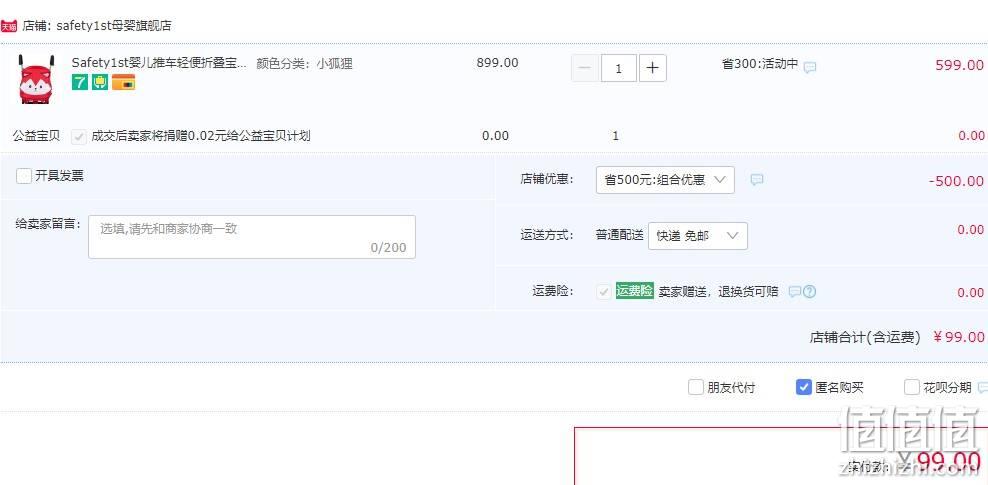Open the safety1st母婴旗舰店 store link
The width and height of the screenshot is (988, 485).
click(x=113, y=26)
